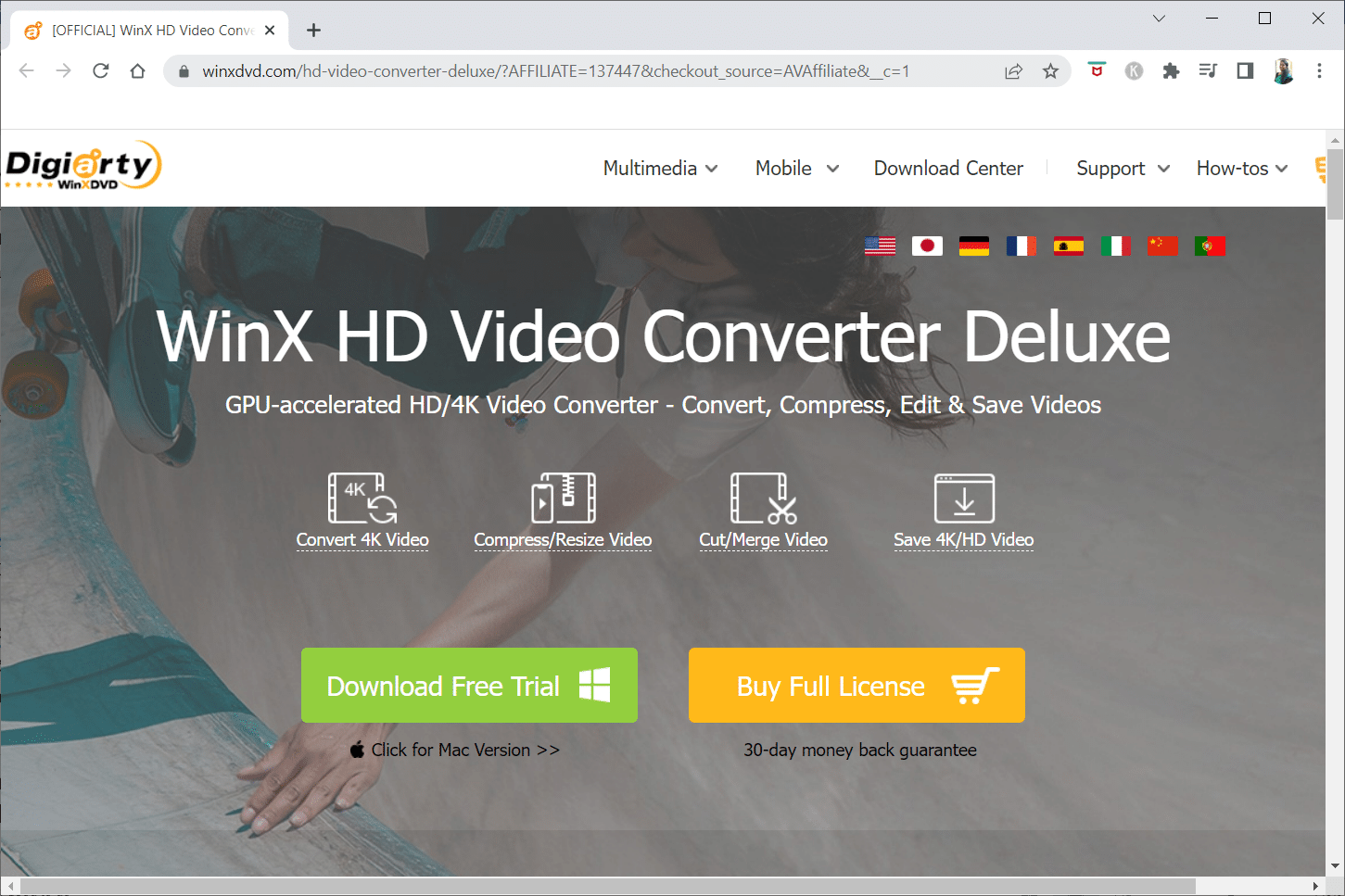1345x896 pixels.
Task: Open the Save 4K/HD Video link
Action: tap(964, 539)
